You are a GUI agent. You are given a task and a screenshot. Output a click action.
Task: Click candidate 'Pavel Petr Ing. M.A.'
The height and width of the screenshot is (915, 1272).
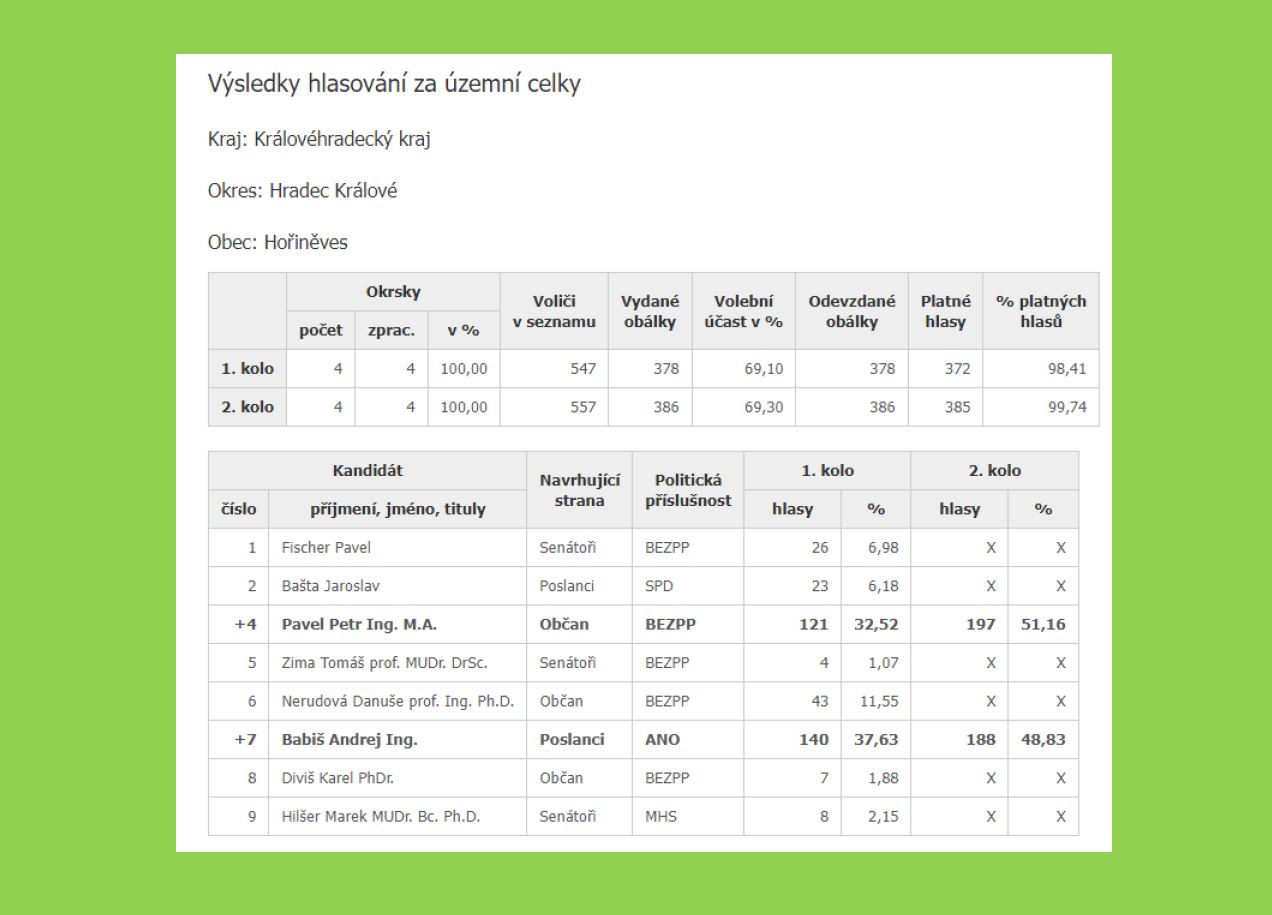359,624
